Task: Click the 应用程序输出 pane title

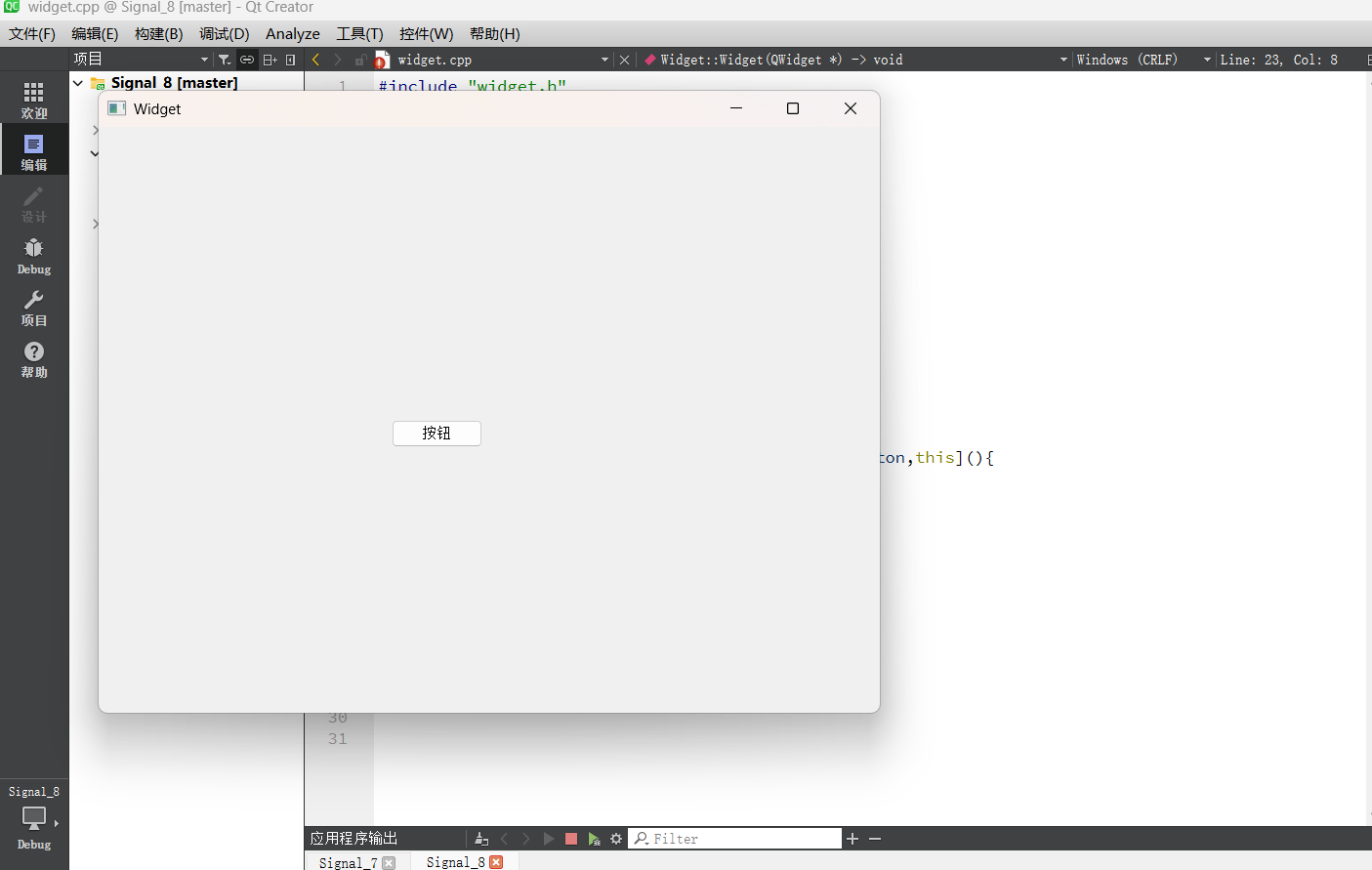Action: click(x=353, y=839)
